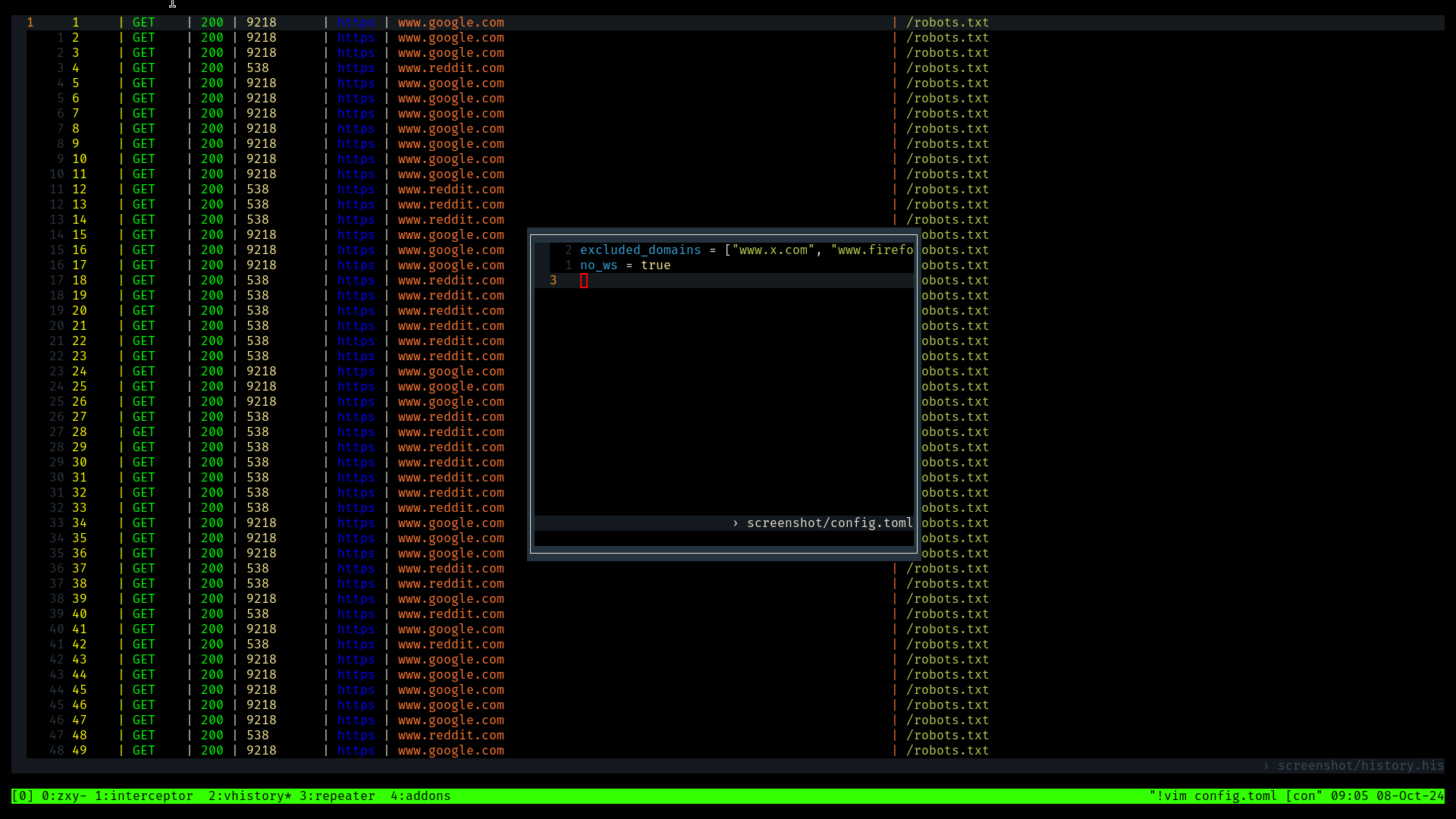Click the clock 09:05 08-Oct-24 in status bar
1456x819 pixels.
pos(1386,795)
